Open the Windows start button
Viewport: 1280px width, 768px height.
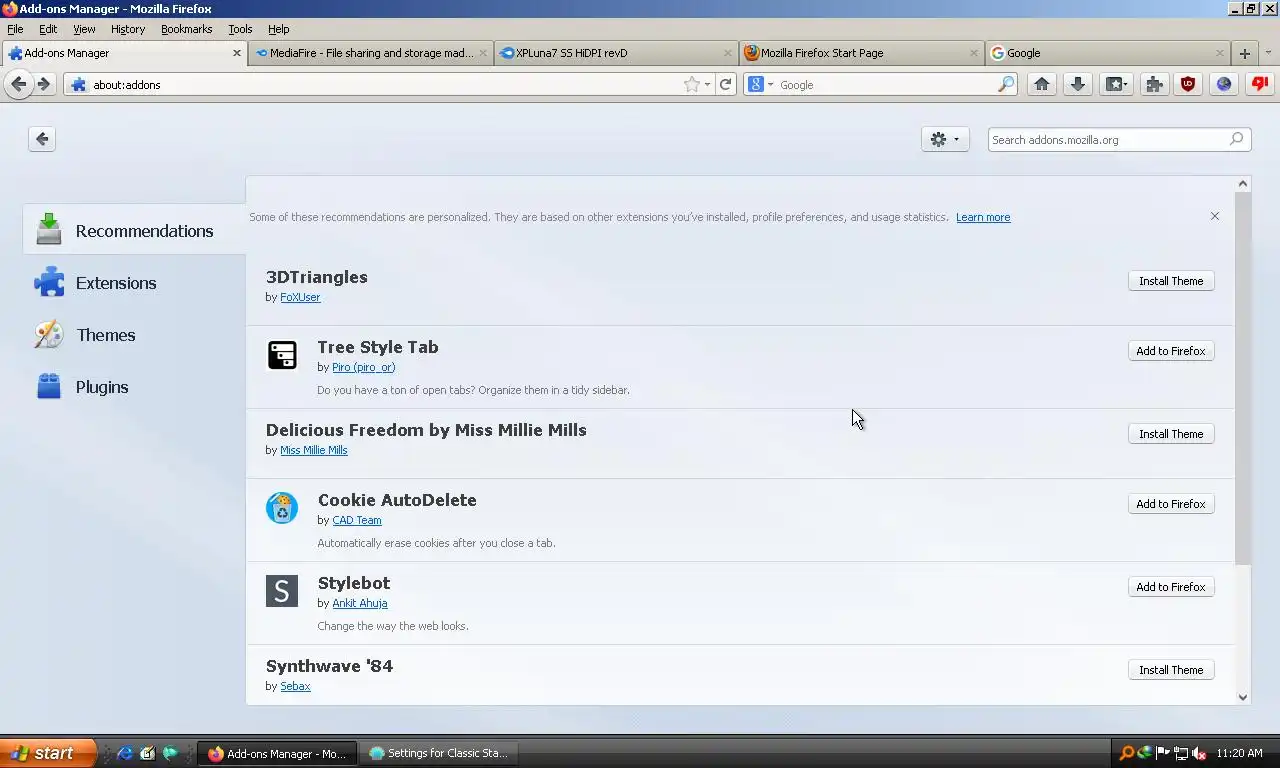[x=48, y=753]
